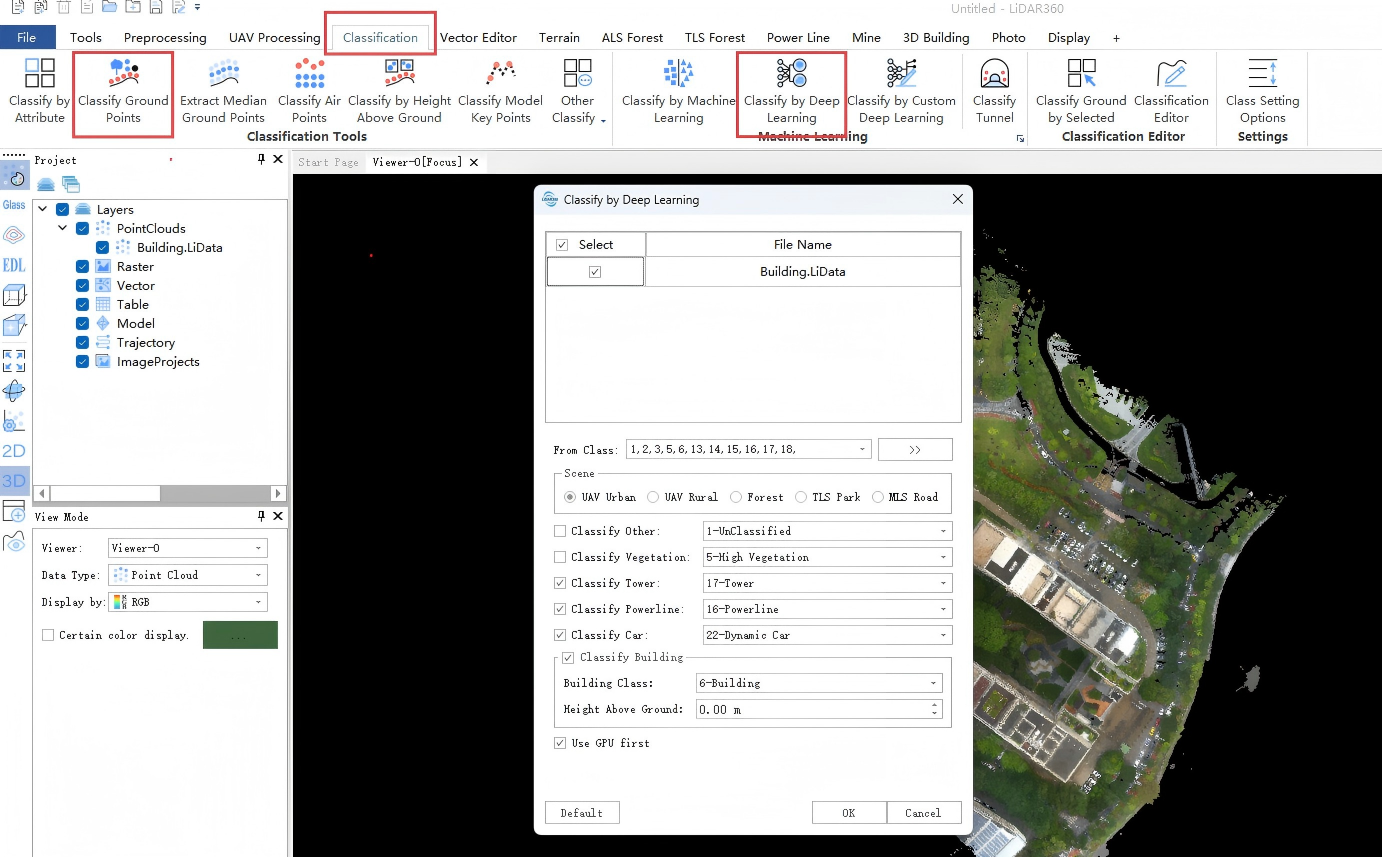The width and height of the screenshot is (1382, 857).
Task: Expand the Building Class dropdown
Action: click(820, 683)
